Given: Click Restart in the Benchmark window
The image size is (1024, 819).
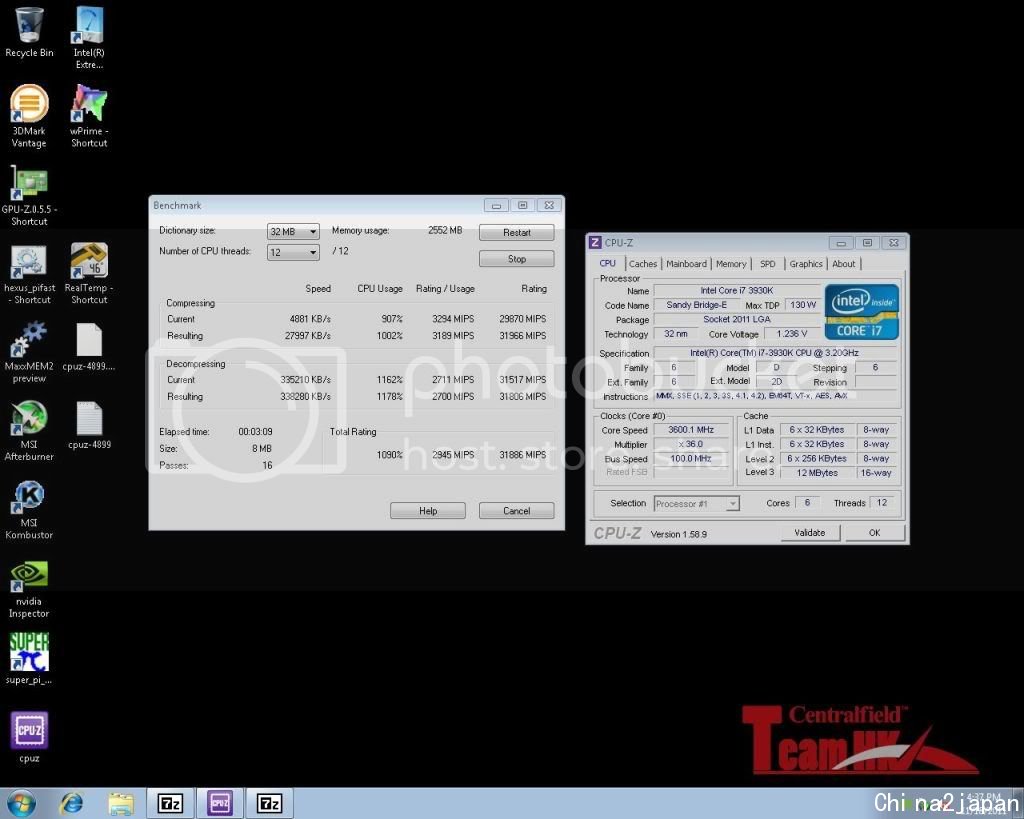Looking at the screenshot, I should pos(517,233).
